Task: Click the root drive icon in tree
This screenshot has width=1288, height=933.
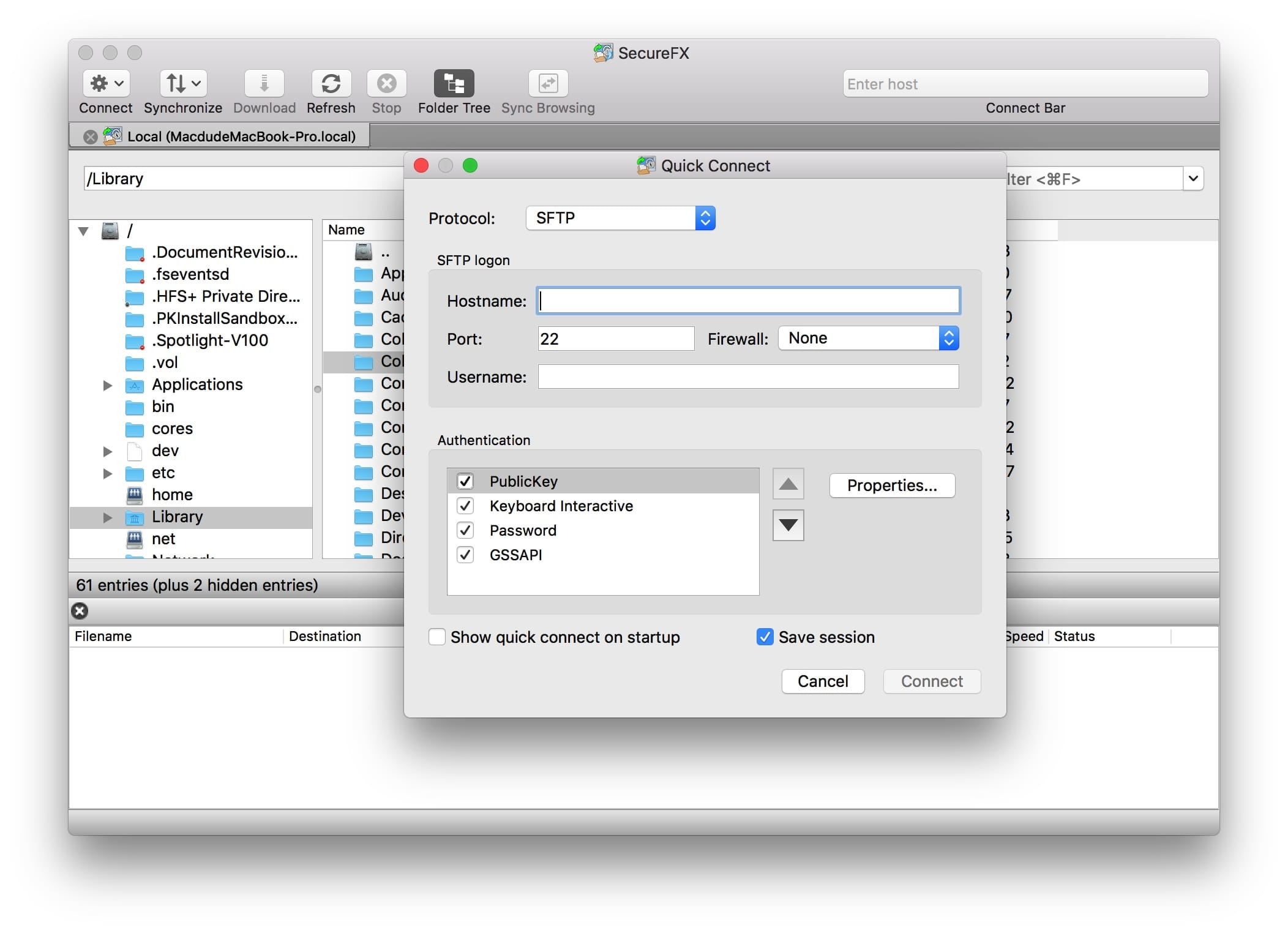Action: click(110, 231)
